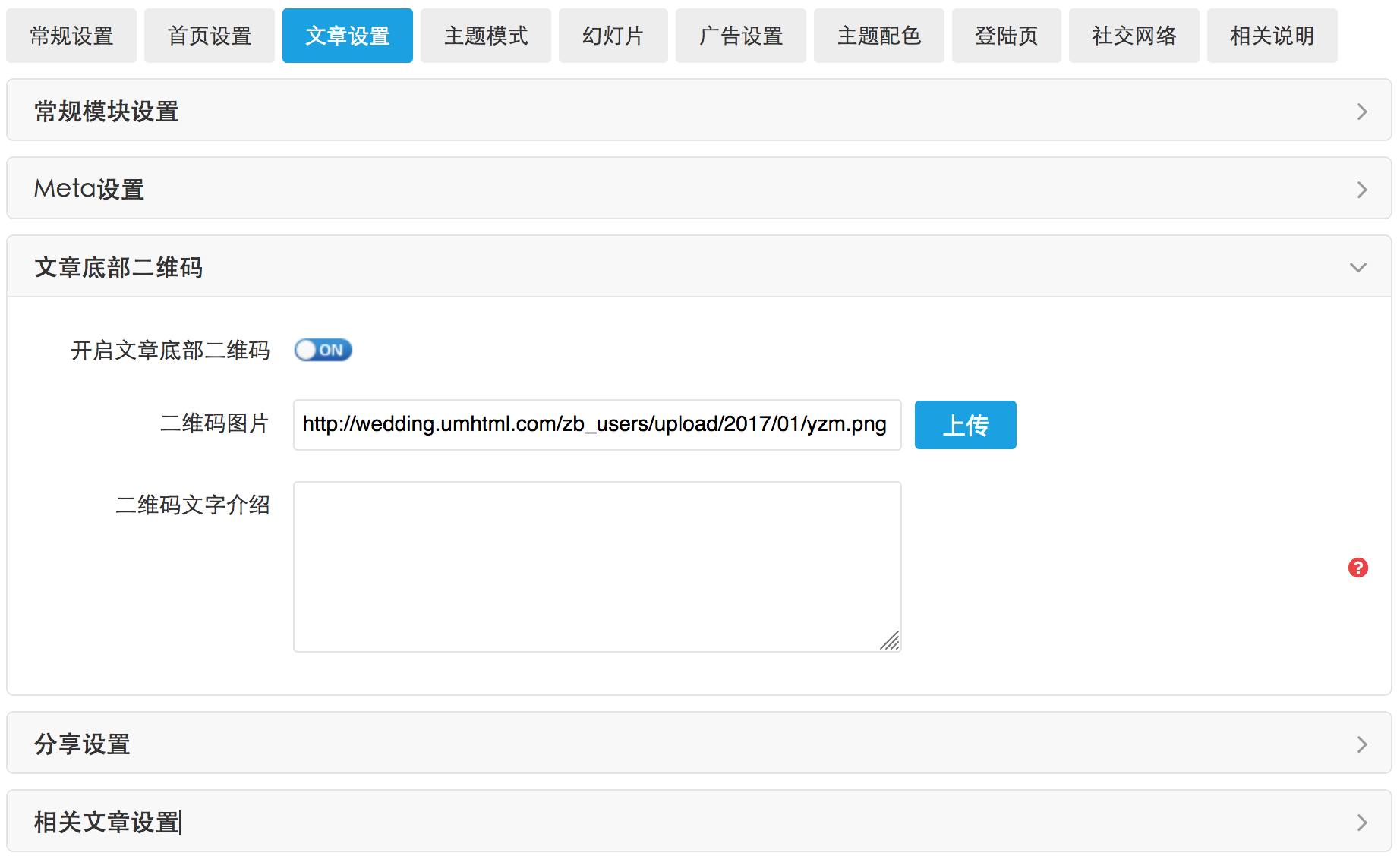Open the 首页设置 tab

[x=210, y=36]
